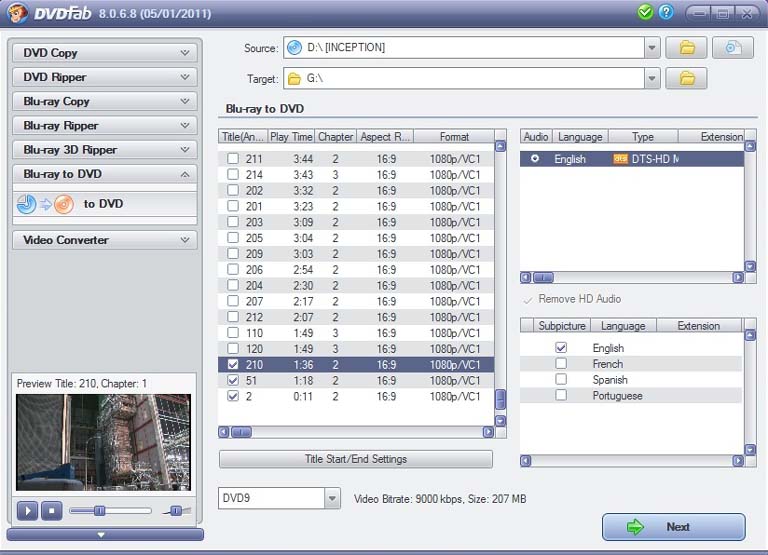The height and width of the screenshot is (555, 768).
Task: Browse target folder with folder icon
Action: 686,78
